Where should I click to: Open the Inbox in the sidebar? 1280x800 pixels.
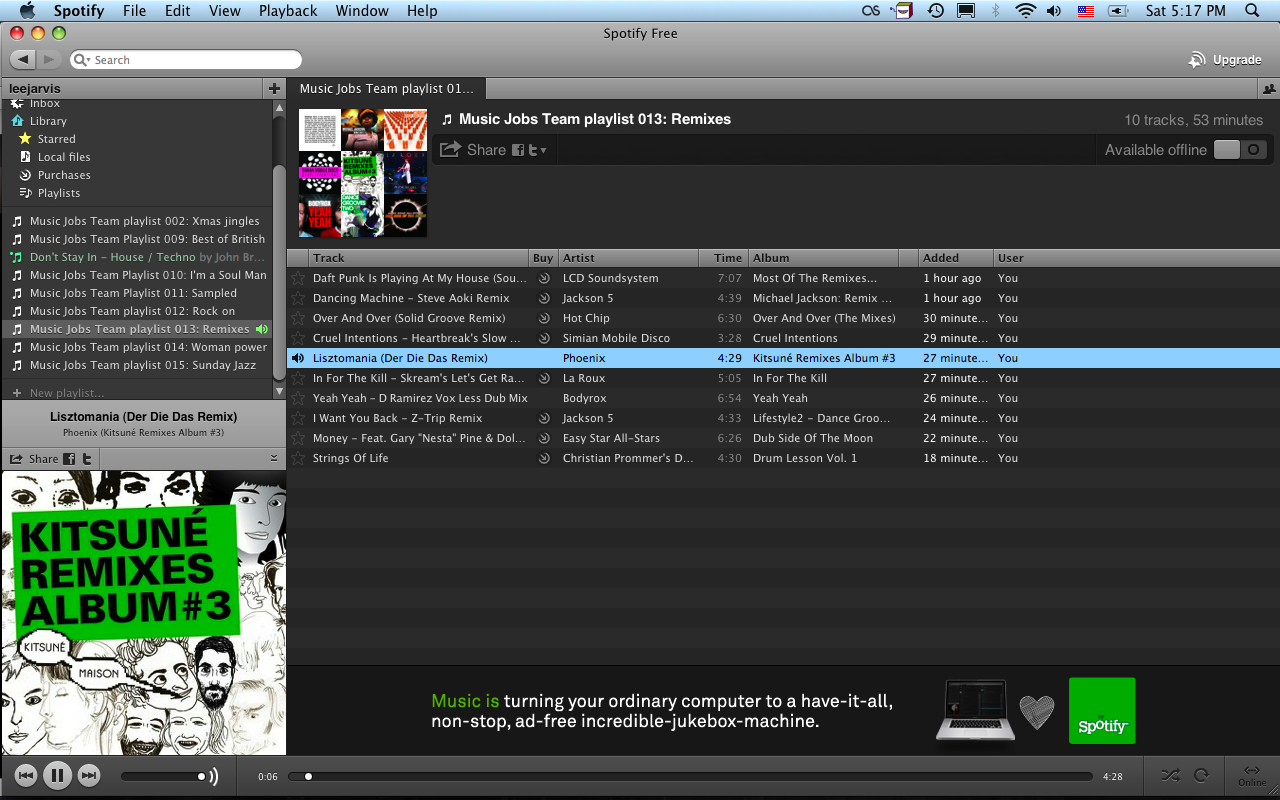click(45, 103)
